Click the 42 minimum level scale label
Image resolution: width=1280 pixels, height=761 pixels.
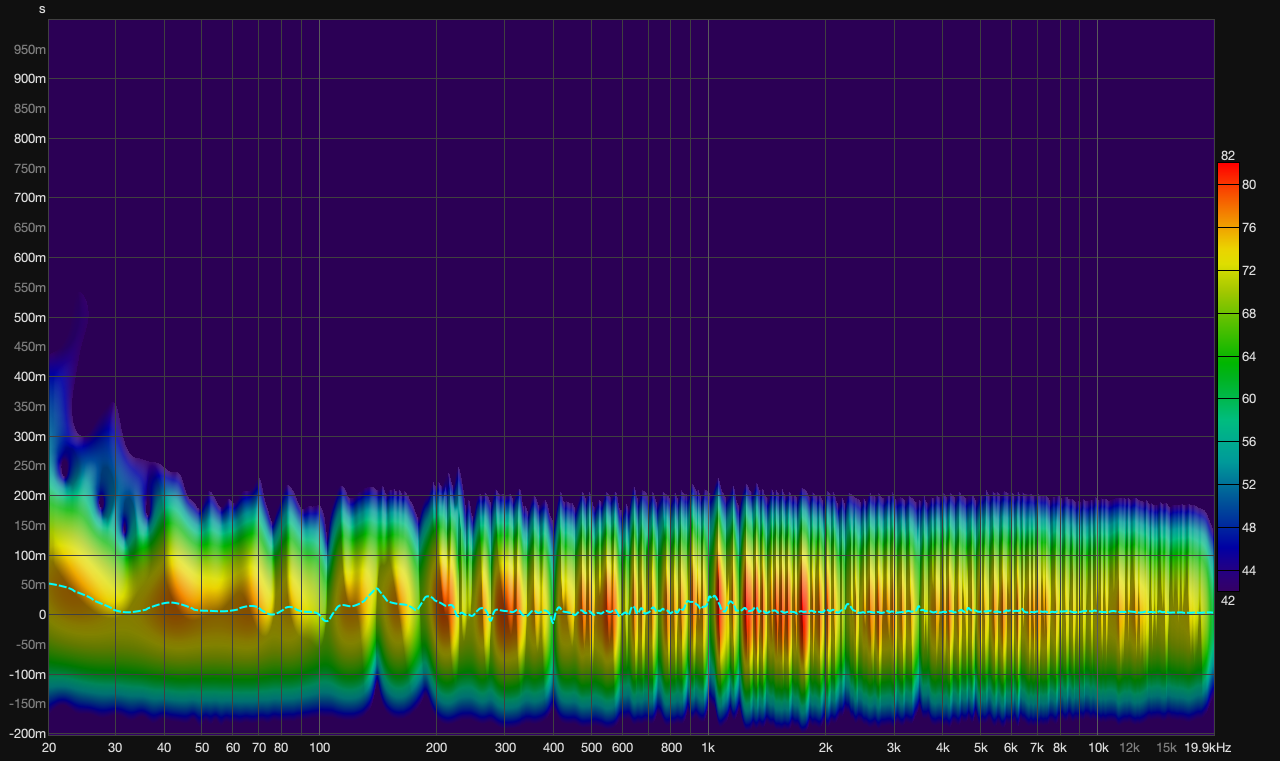click(x=1227, y=601)
